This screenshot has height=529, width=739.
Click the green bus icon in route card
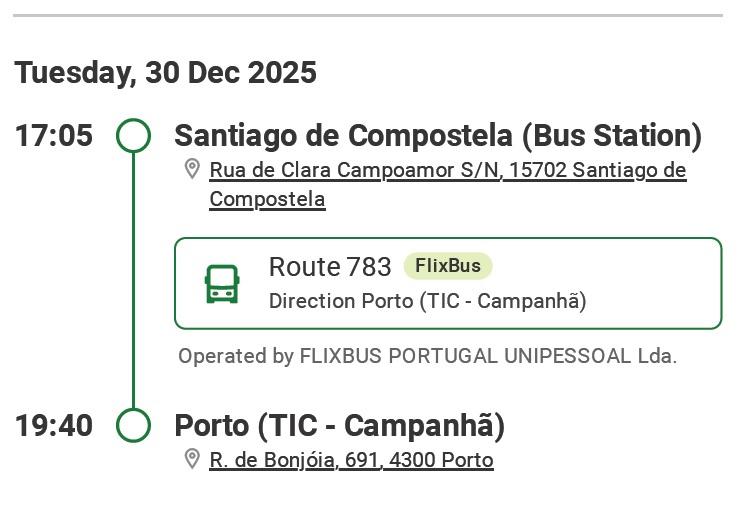pos(222,284)
